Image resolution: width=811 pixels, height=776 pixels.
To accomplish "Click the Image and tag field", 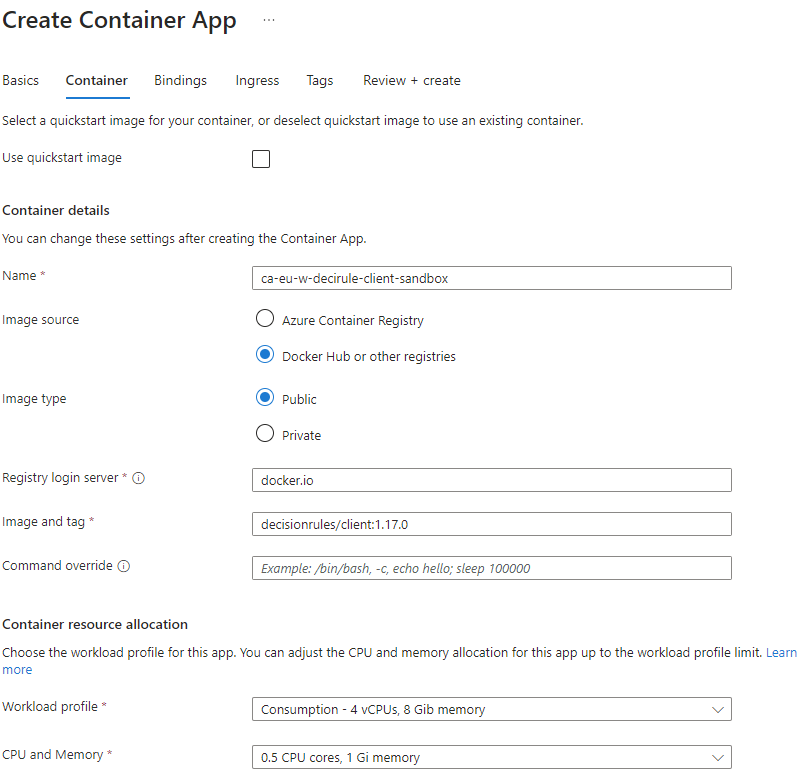I will [x=491, y=524].
